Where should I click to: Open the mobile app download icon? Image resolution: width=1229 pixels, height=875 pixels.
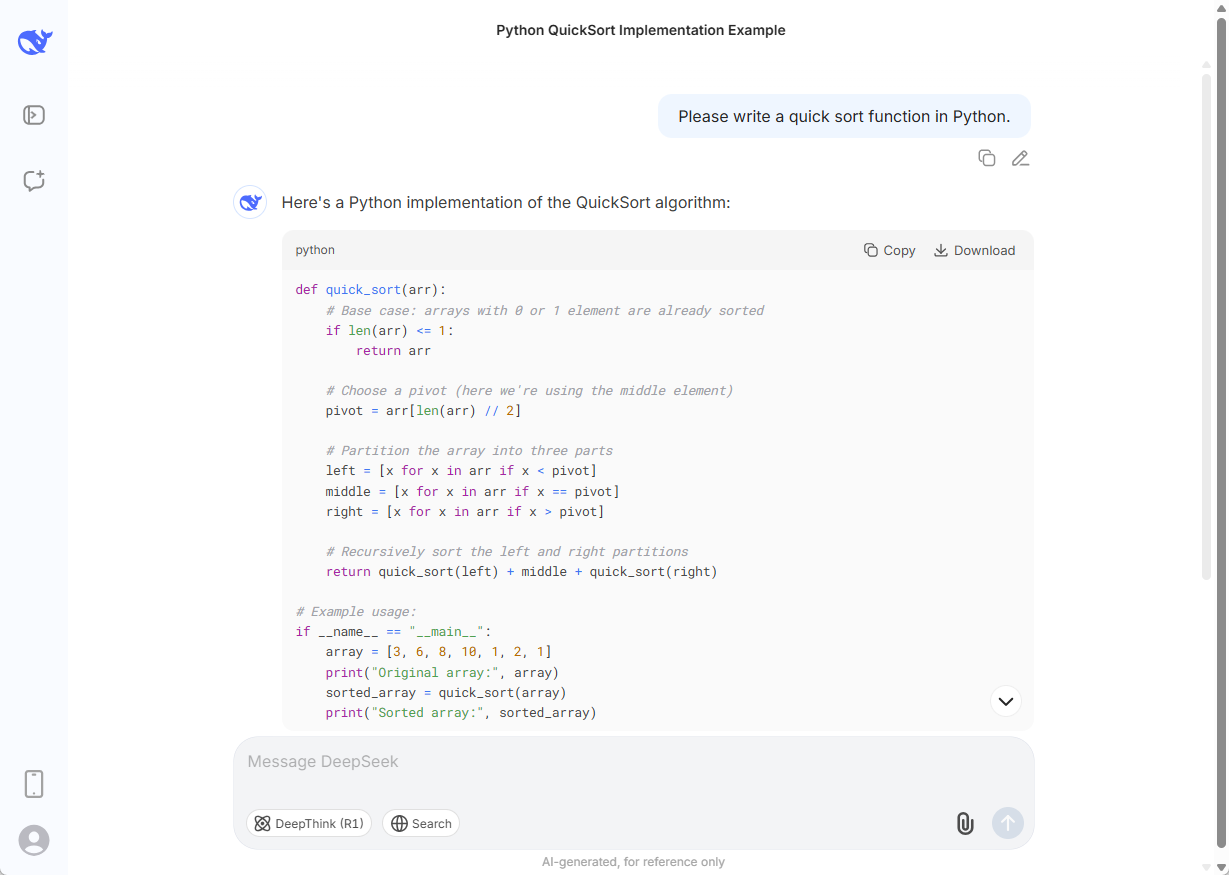tap(34, 784)
